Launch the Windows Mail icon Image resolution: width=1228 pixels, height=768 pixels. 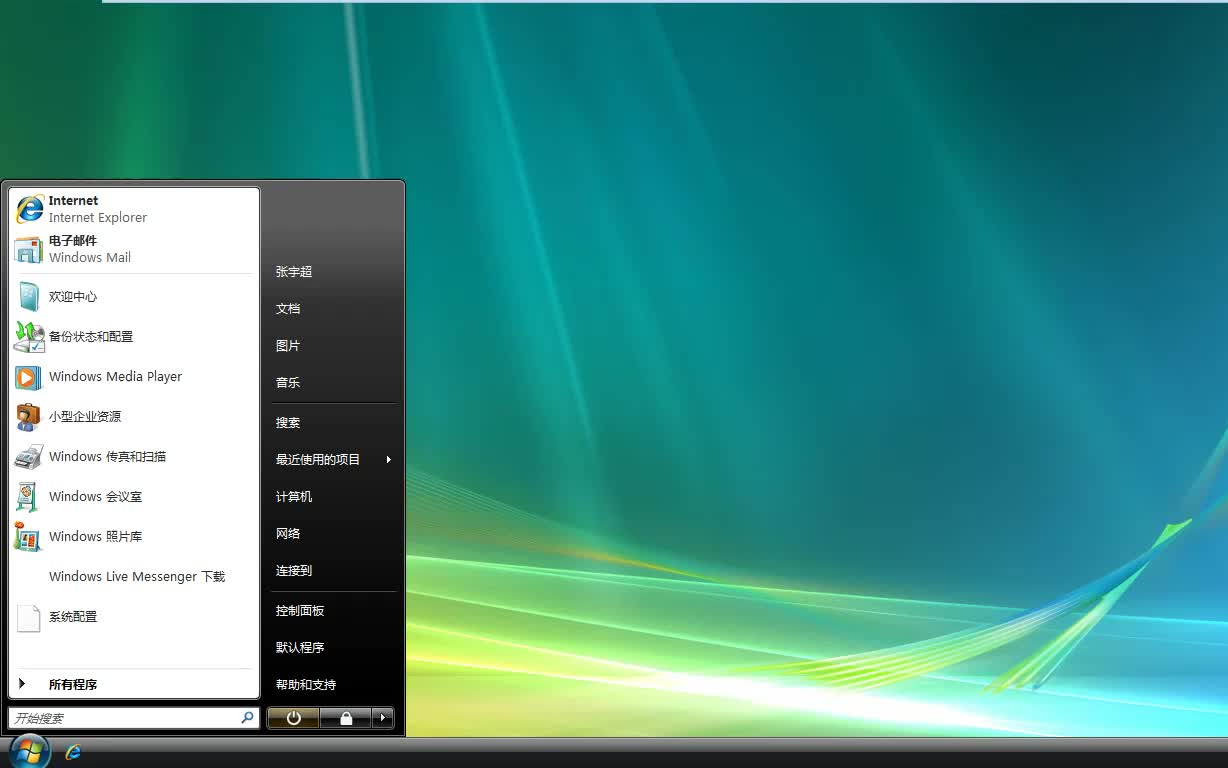[29, 249]
